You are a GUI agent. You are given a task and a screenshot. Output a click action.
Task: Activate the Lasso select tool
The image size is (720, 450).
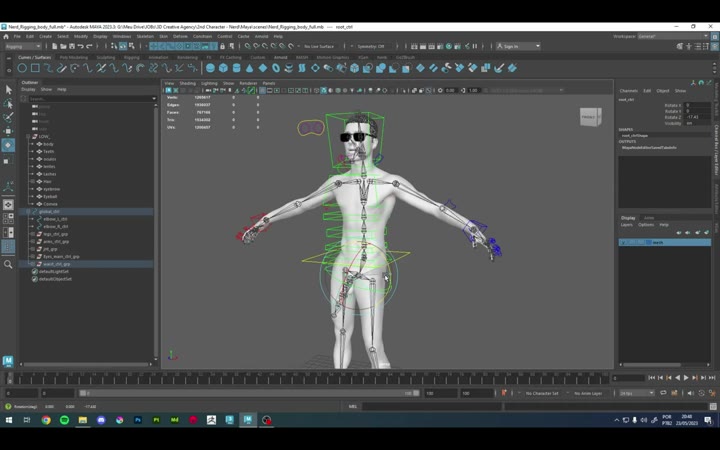pos(8,104)
